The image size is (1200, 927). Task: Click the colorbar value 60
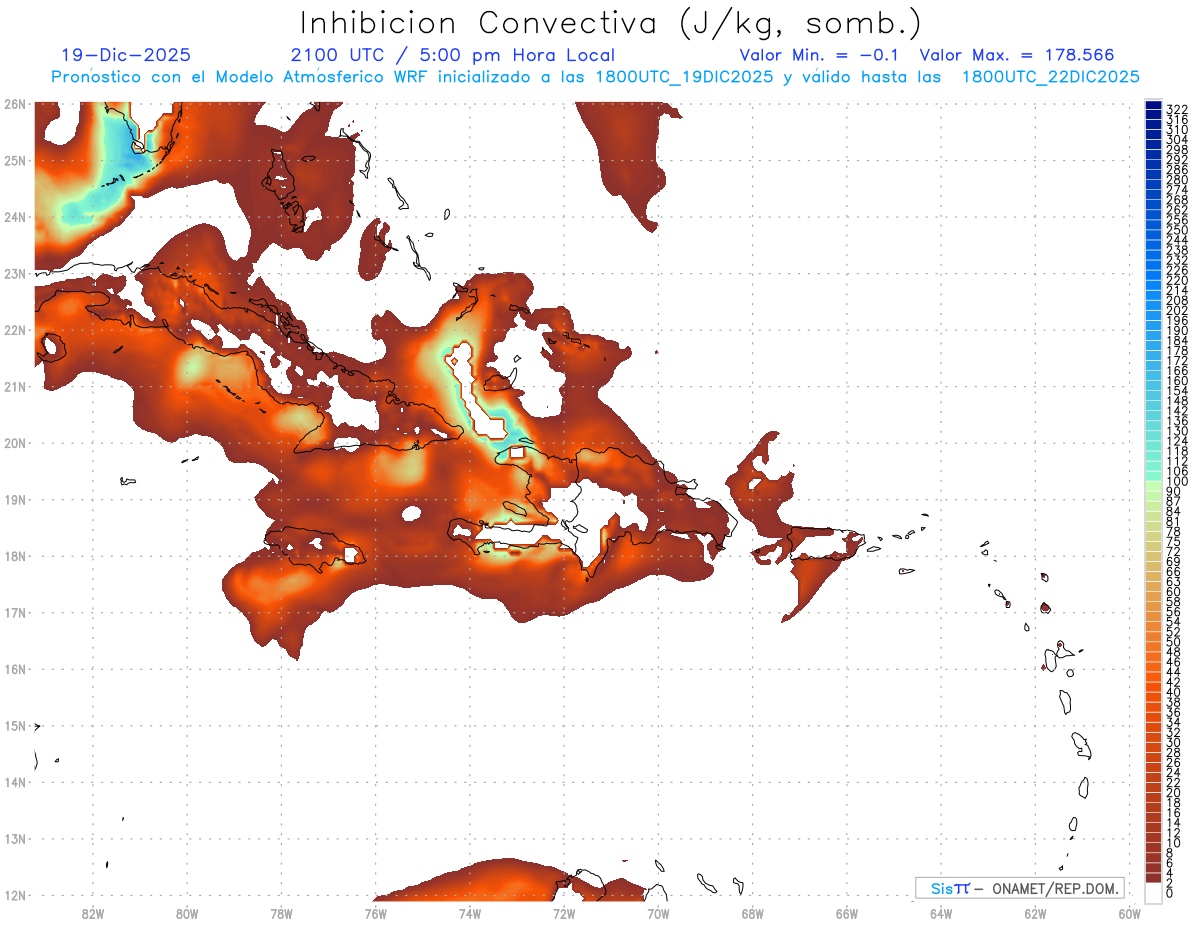point(1174,591)
